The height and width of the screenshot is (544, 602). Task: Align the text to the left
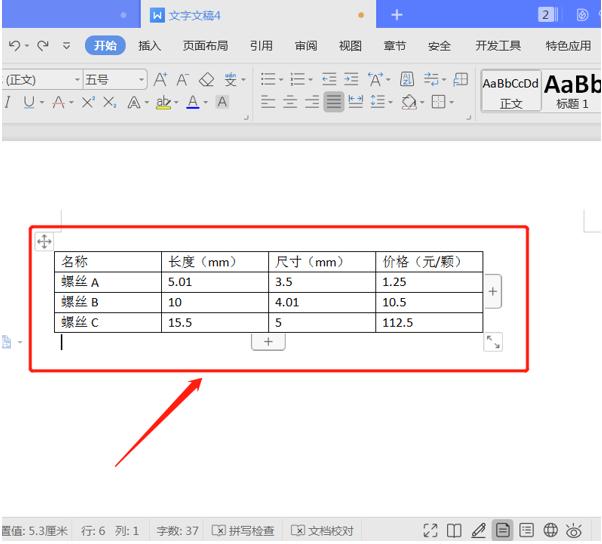coord(268,102)
